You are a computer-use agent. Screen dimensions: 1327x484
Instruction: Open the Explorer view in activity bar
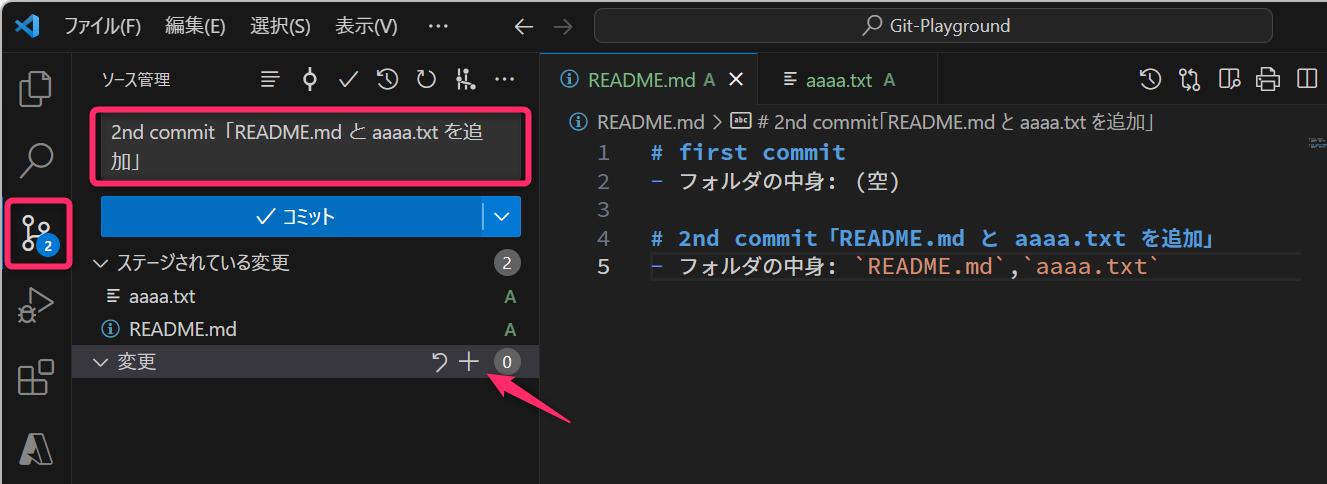tap(36, 89)
